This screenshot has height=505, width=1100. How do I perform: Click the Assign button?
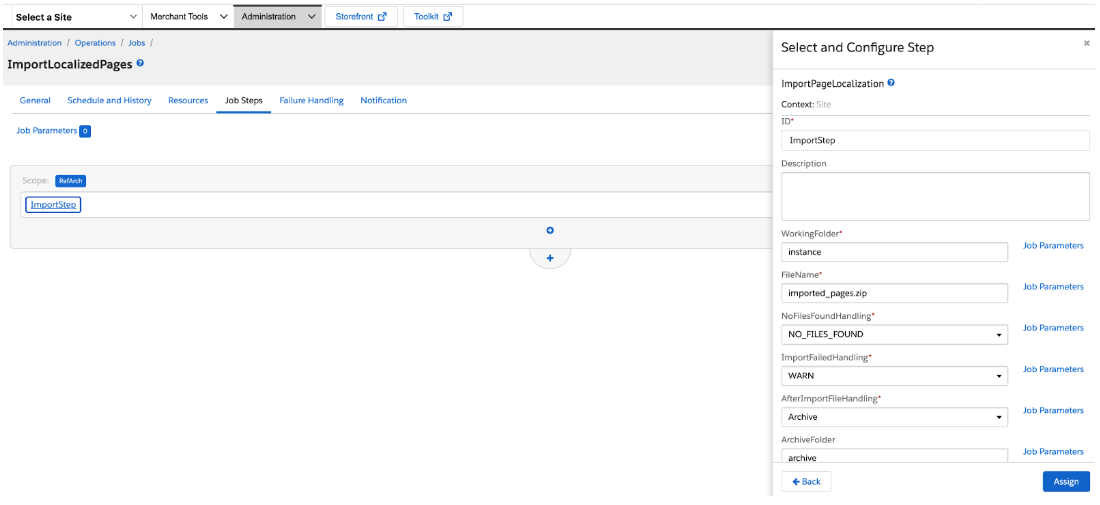click(1066, 482)
